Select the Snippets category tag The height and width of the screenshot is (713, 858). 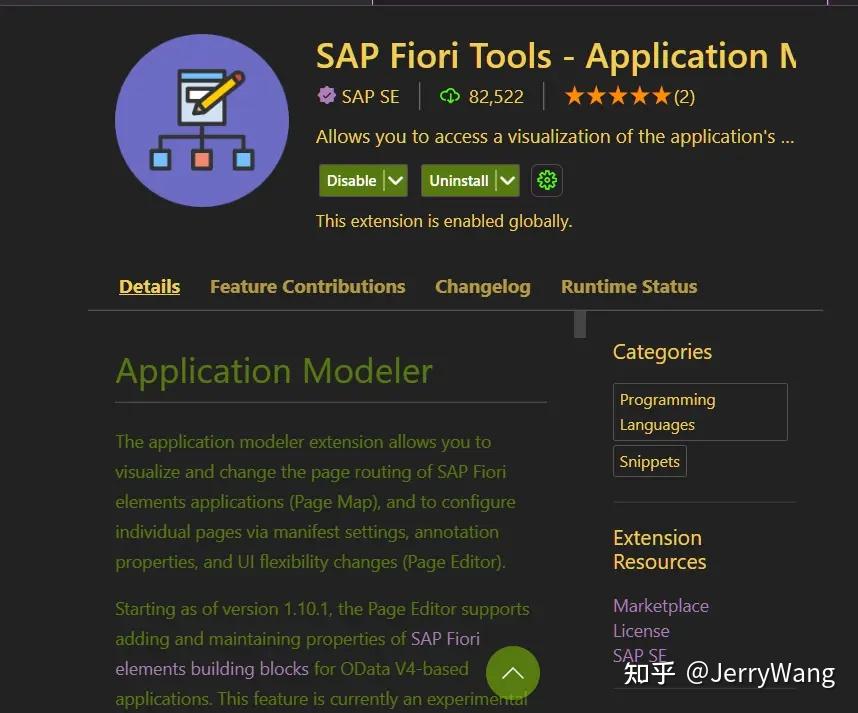click(649, 461)
